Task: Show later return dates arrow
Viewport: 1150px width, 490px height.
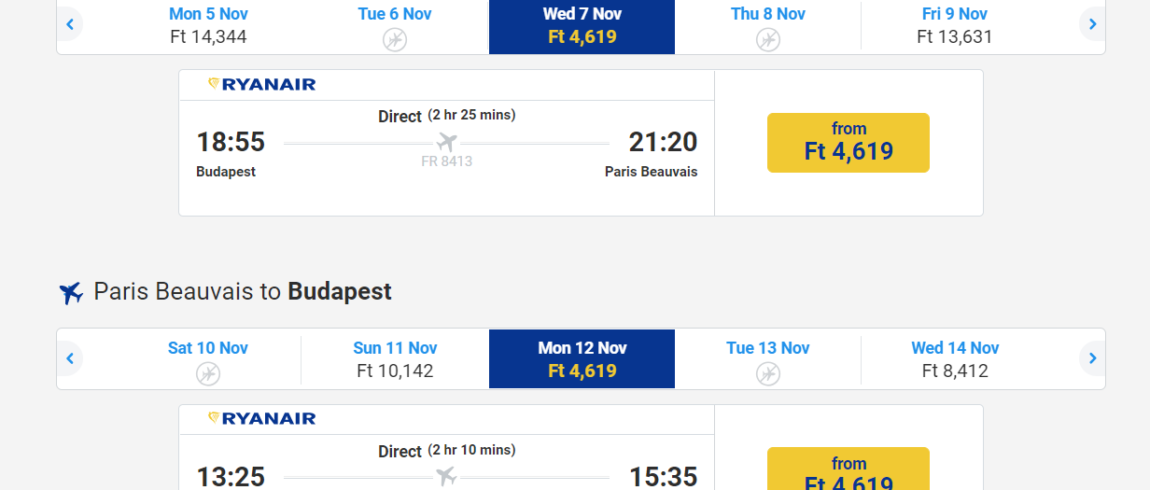Action: 1092,359
